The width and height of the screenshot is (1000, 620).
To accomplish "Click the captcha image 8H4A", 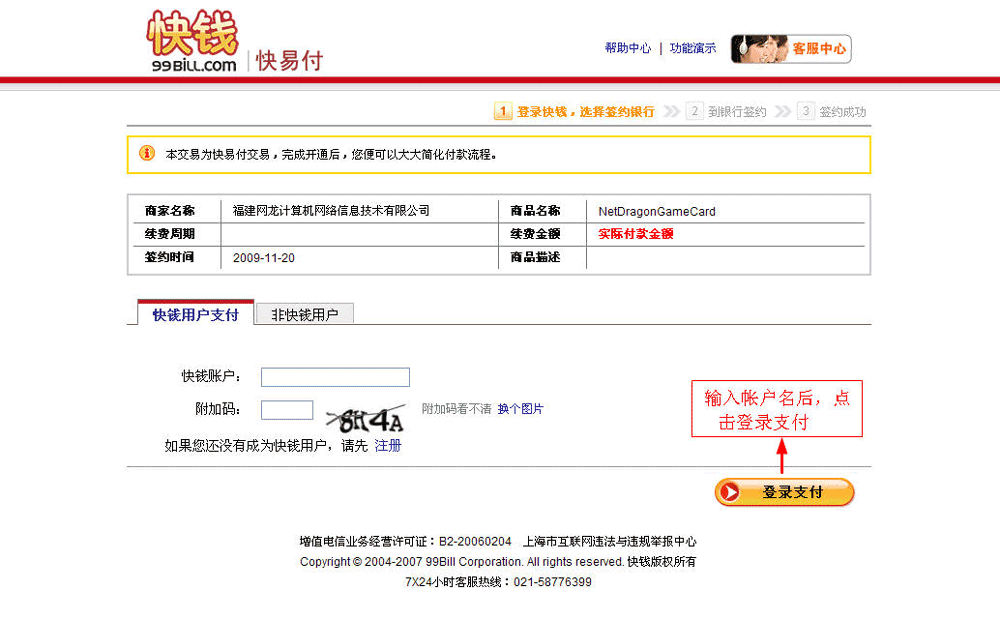I will tap(366, 418).
